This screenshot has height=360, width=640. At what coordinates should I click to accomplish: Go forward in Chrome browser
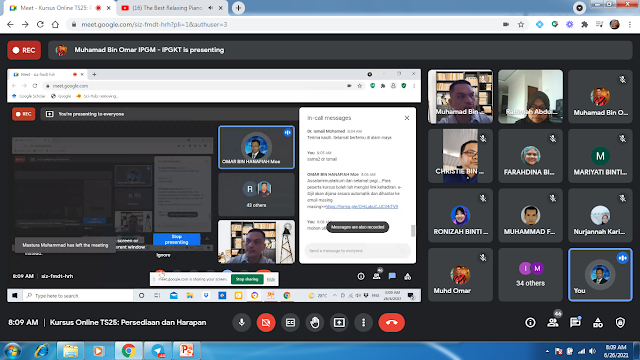click(25, 24)
